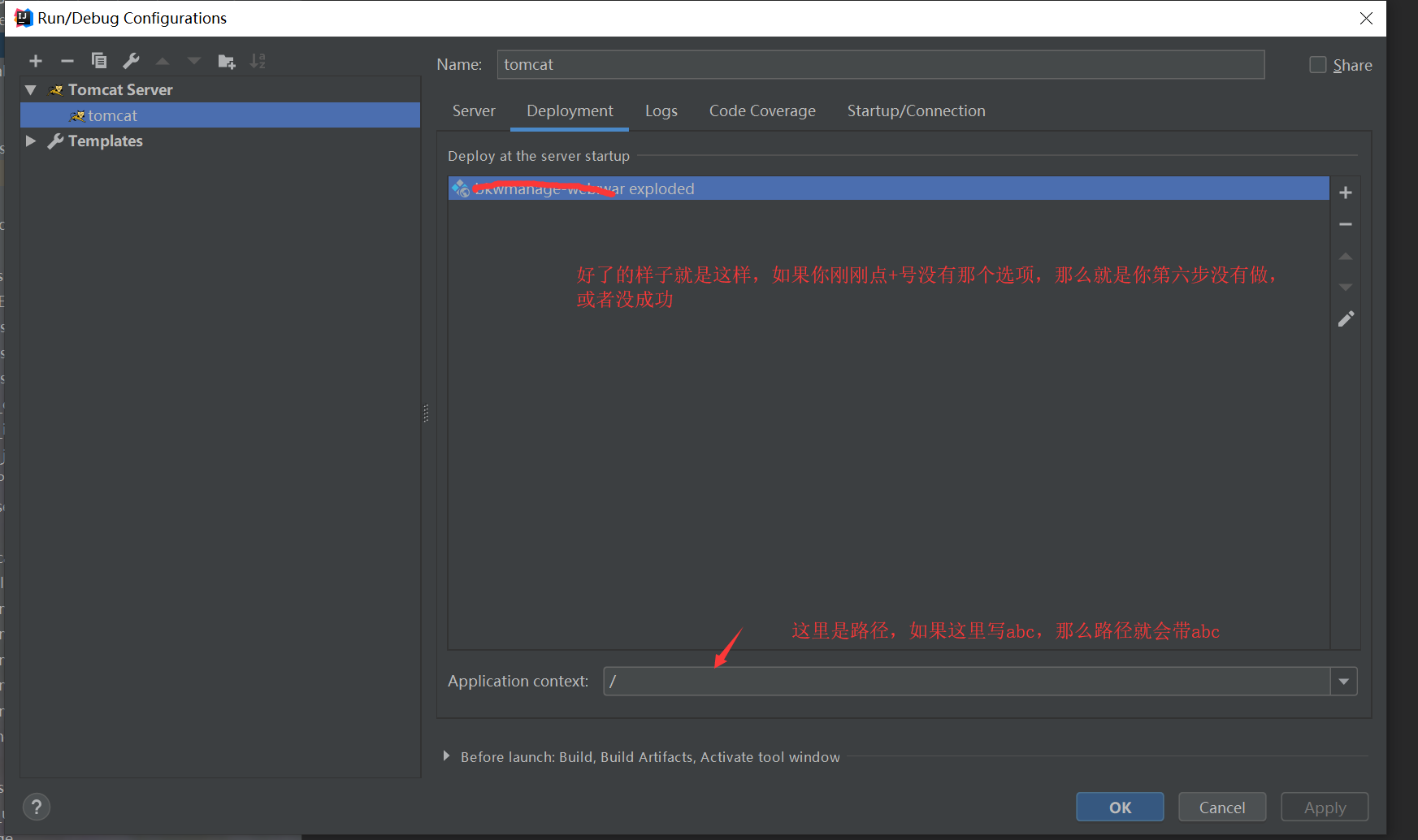
Task: Switch to the Startup/Connection tab
Action: (916, 111)
